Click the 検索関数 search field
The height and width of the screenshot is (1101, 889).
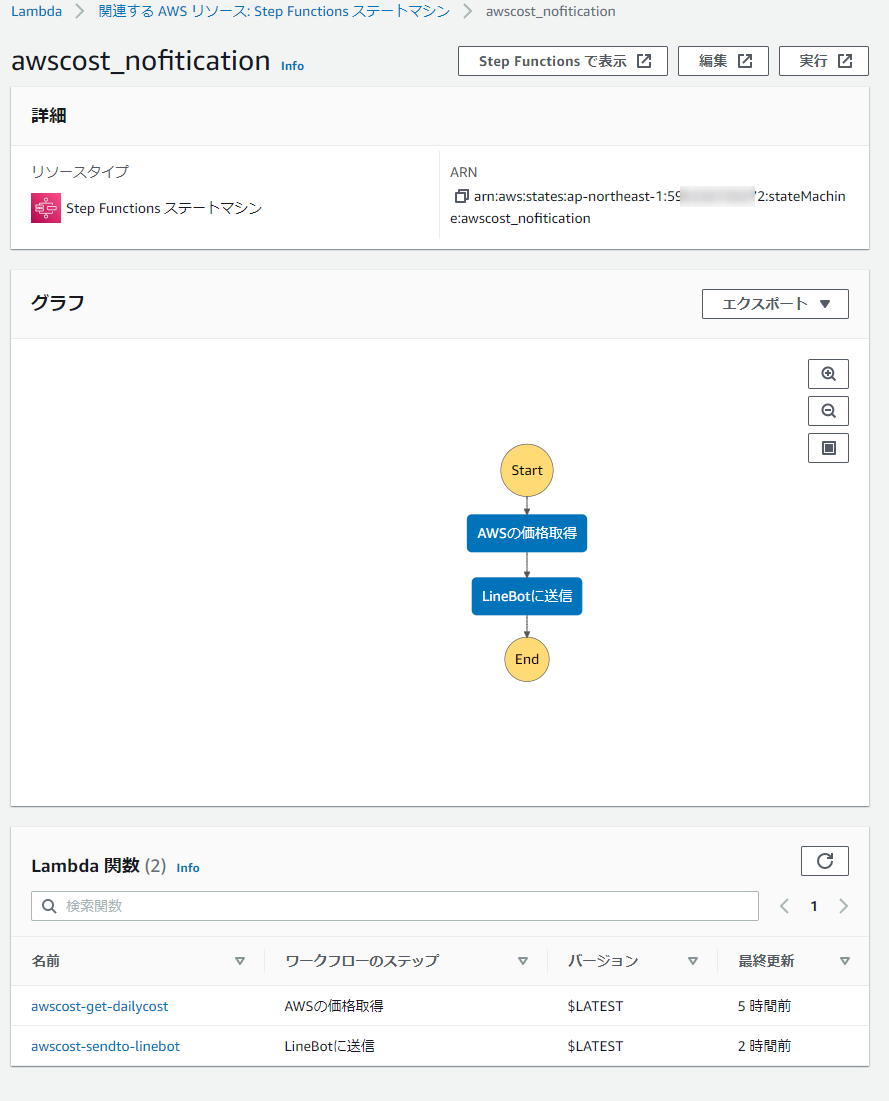395,906
